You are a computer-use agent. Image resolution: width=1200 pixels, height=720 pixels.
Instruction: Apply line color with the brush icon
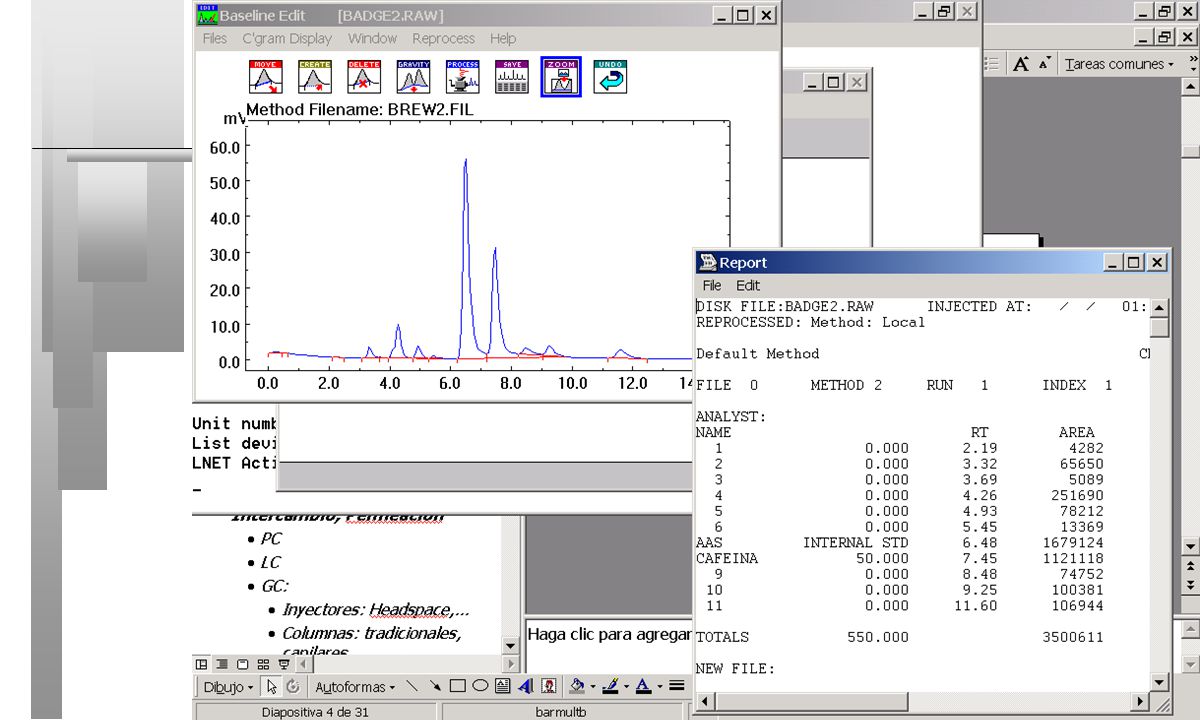pos(610,687)
